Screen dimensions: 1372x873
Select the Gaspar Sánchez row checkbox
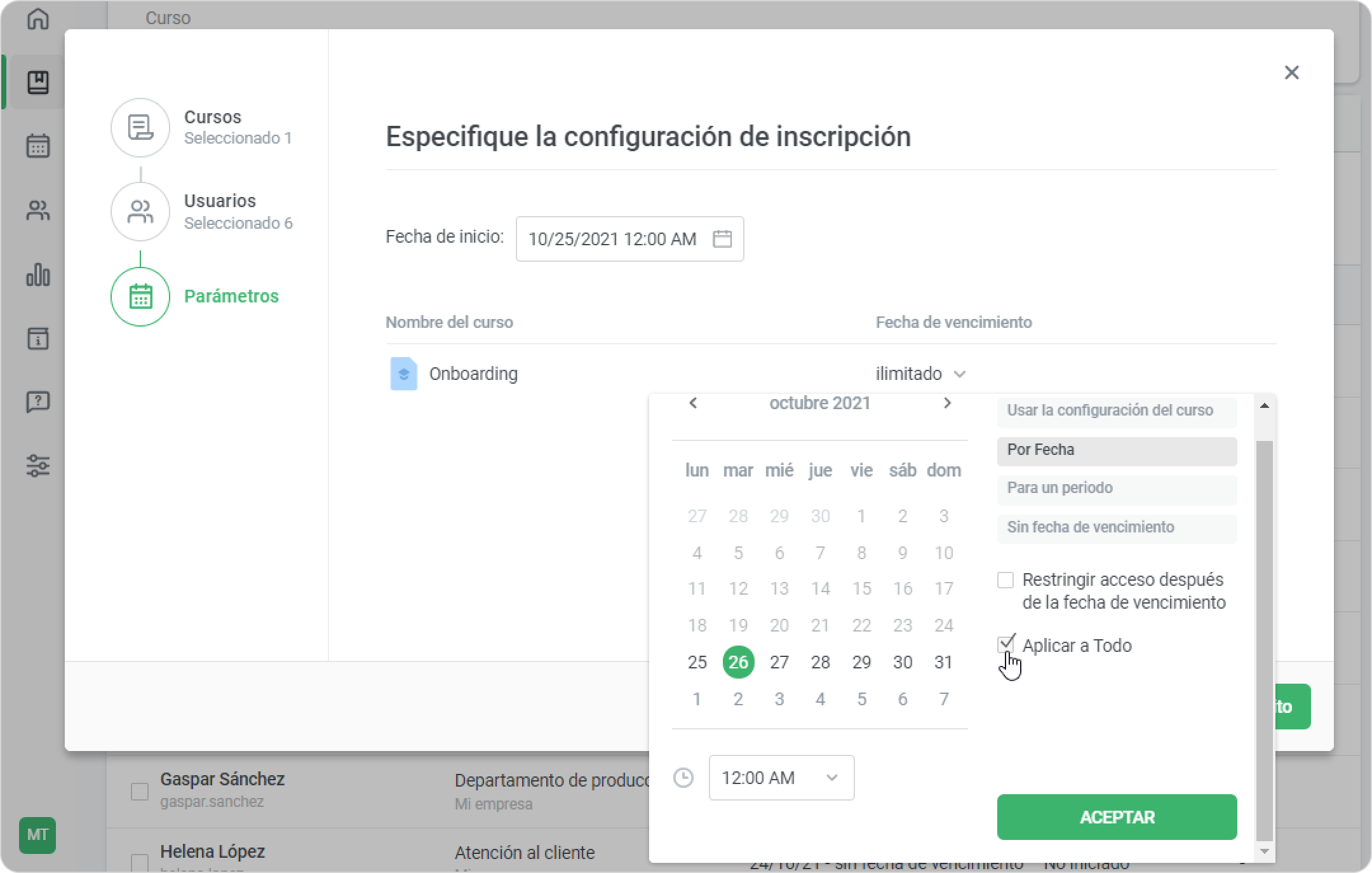[140, 792]
